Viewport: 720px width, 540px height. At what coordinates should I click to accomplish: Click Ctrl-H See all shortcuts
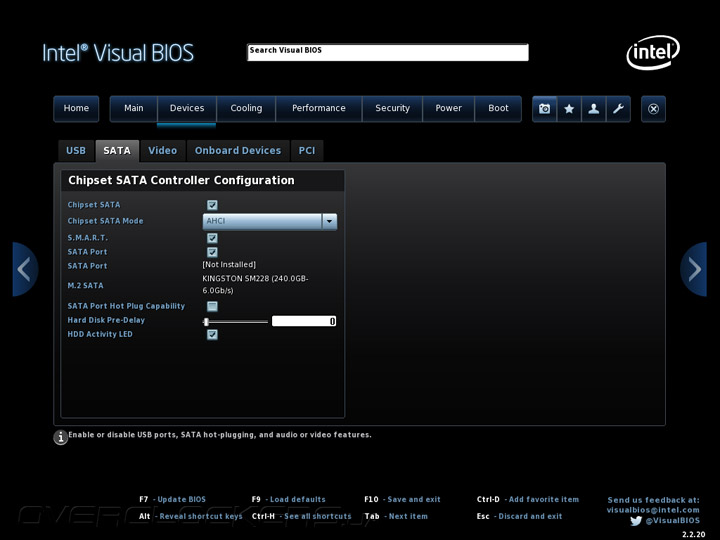click(302, 517)
